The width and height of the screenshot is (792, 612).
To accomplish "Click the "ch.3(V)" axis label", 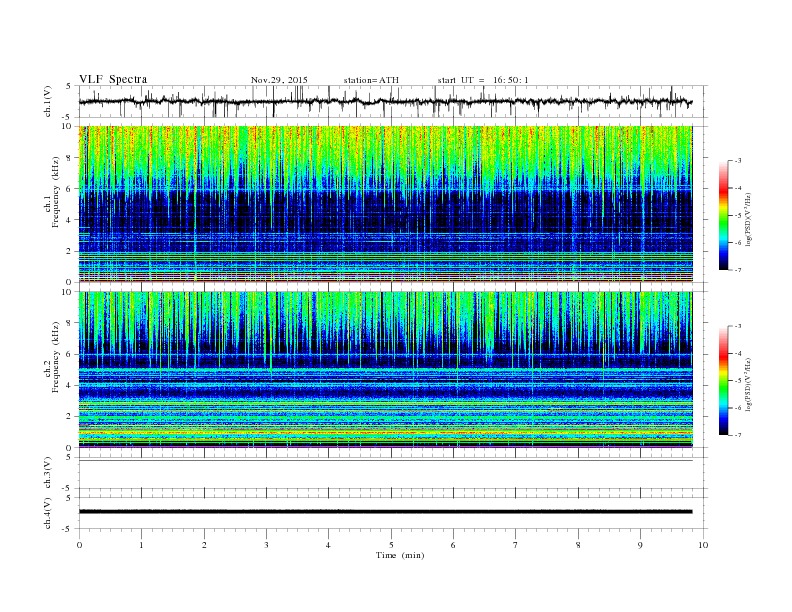I will point(48,473).
